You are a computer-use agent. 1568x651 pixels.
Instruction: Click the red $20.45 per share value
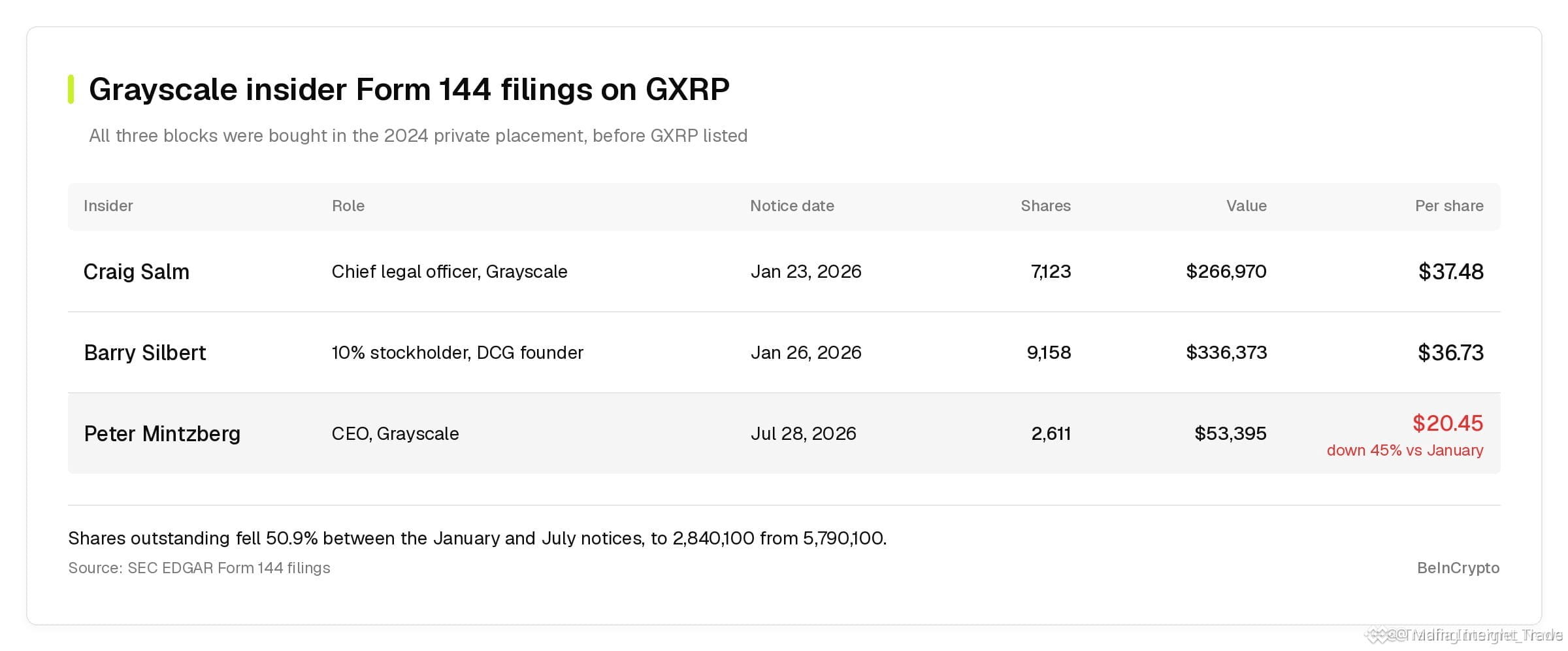(x=1447, y=424)
